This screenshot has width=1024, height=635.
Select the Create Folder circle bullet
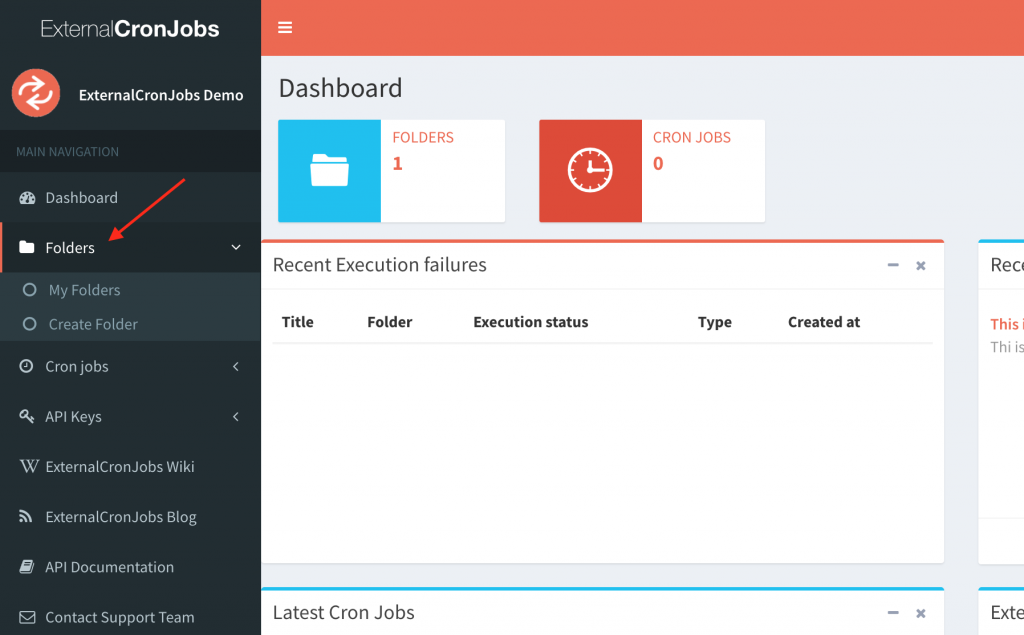coord(29,323)
